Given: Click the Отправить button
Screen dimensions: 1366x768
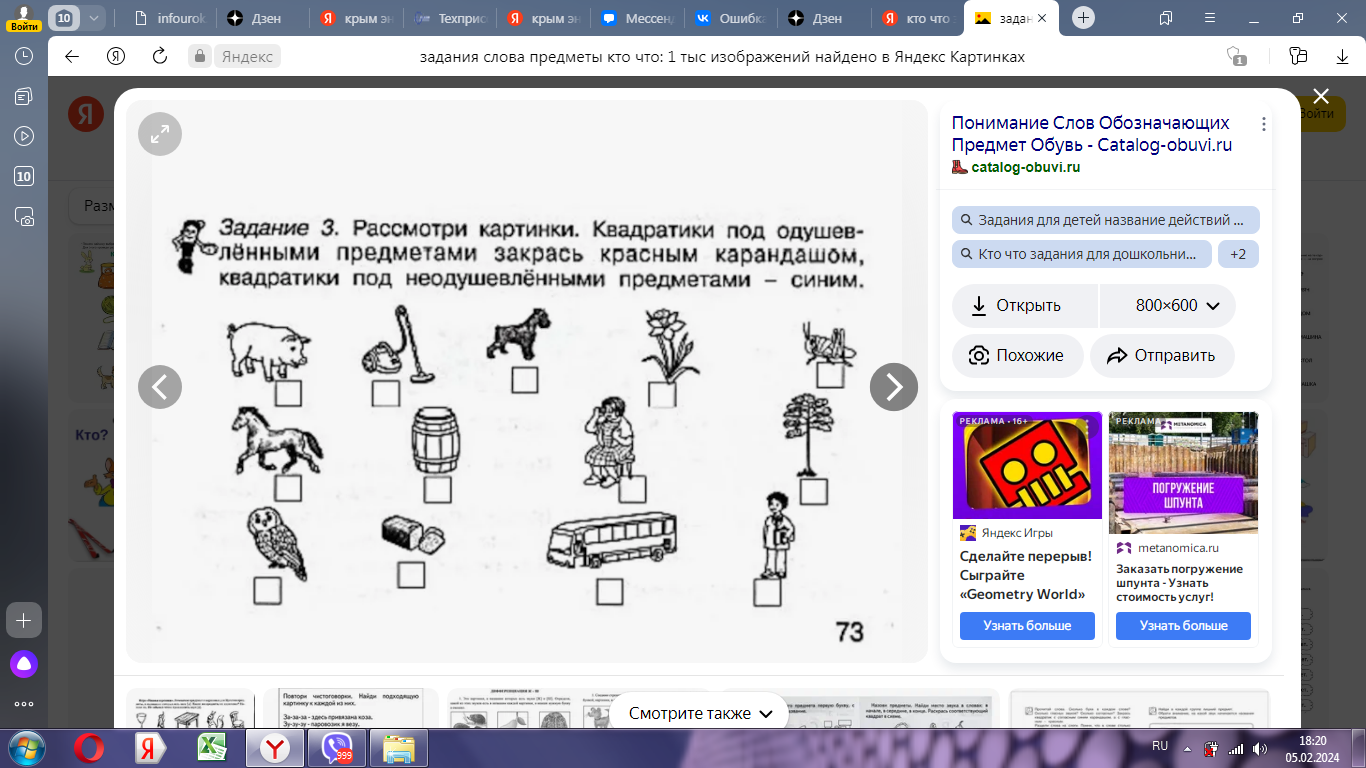Looking at the screenshot, I should pos(1162,356).
